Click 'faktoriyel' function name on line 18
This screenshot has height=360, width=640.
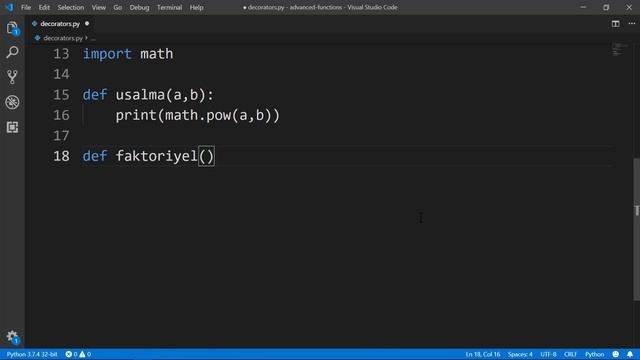point(156,156)
